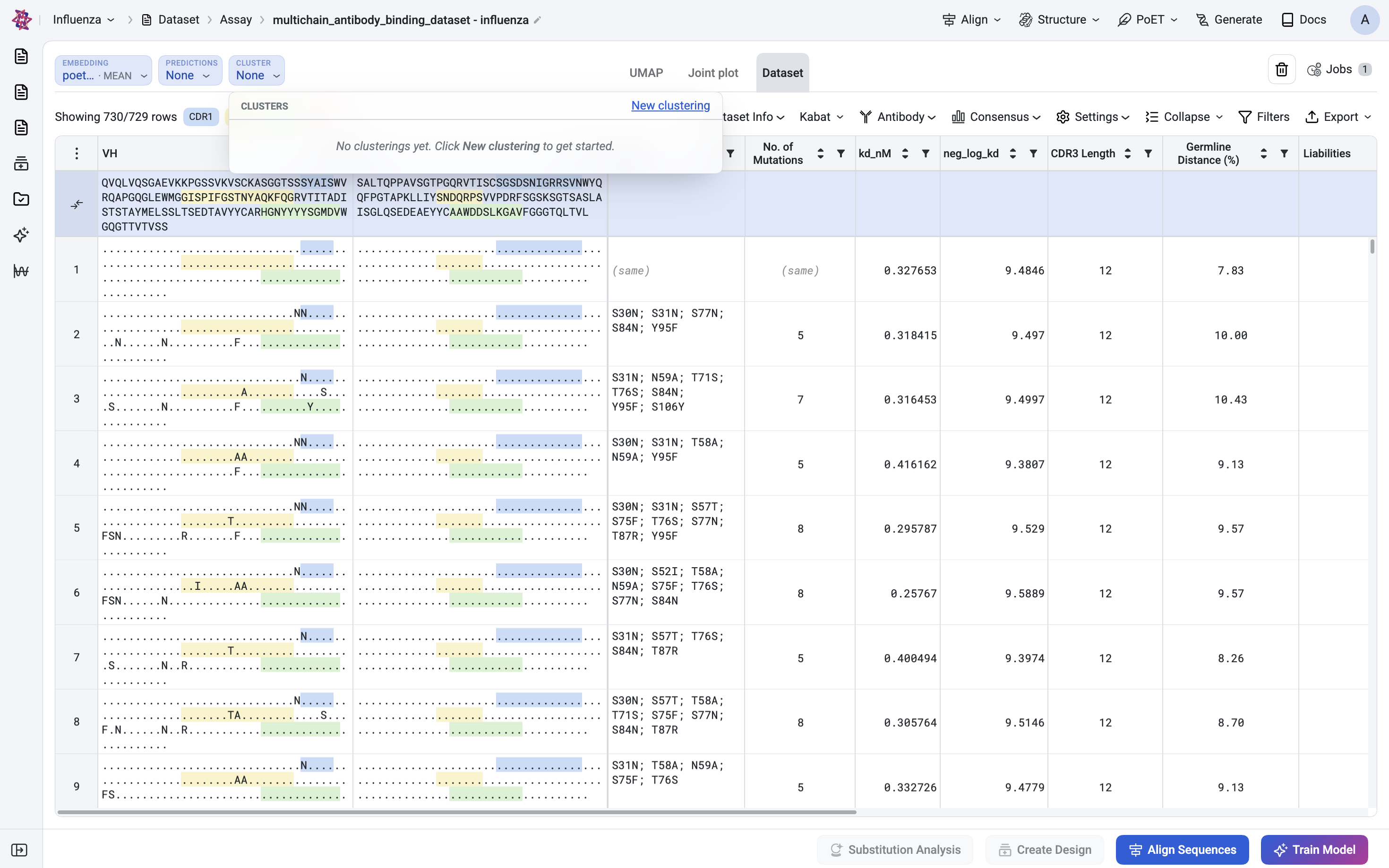Open the sparkle design icon in sidebar
The image size is (1389, 868).
(21, 235)
